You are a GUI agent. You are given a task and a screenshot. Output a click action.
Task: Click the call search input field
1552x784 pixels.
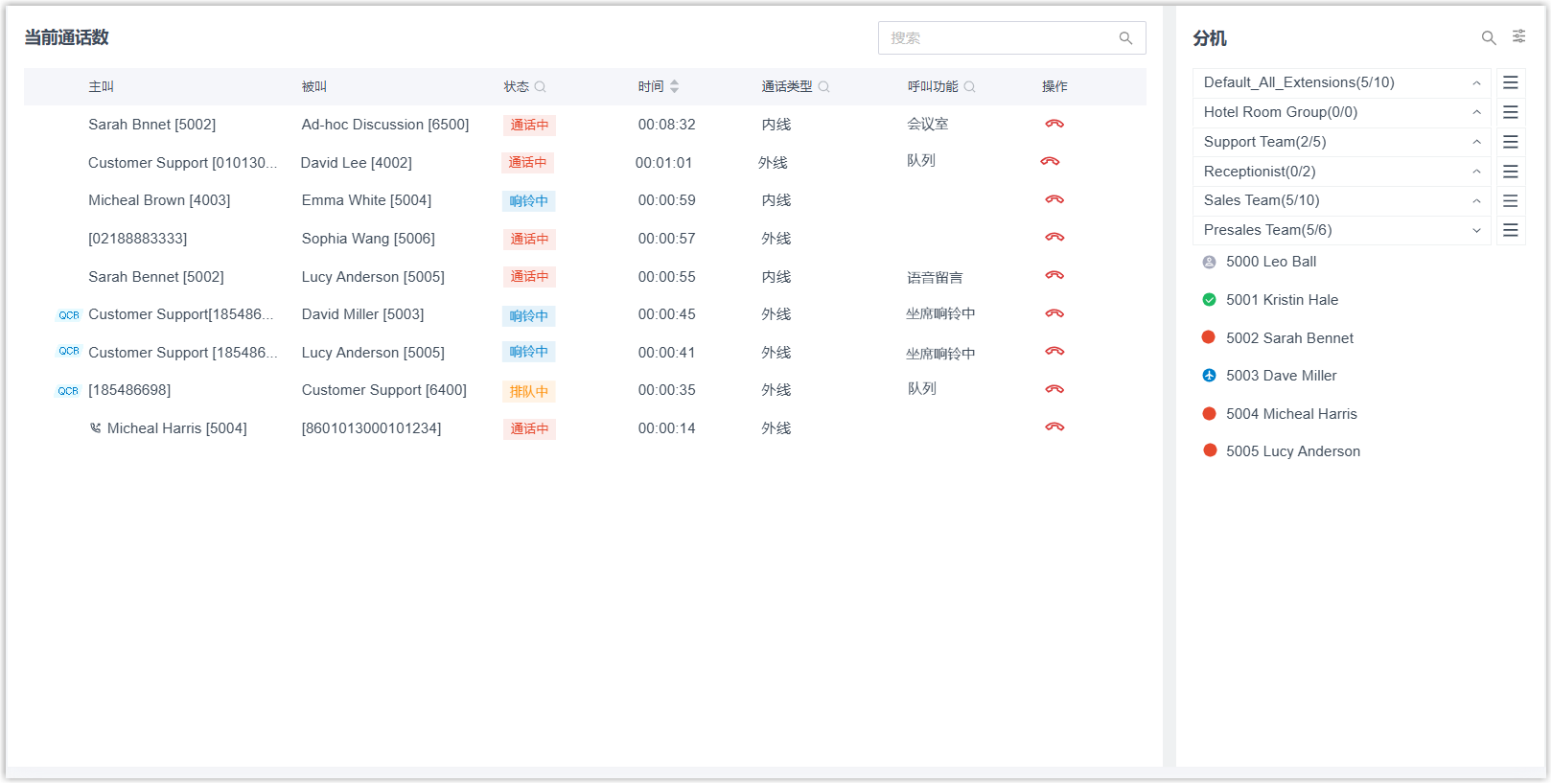point(997,38)
